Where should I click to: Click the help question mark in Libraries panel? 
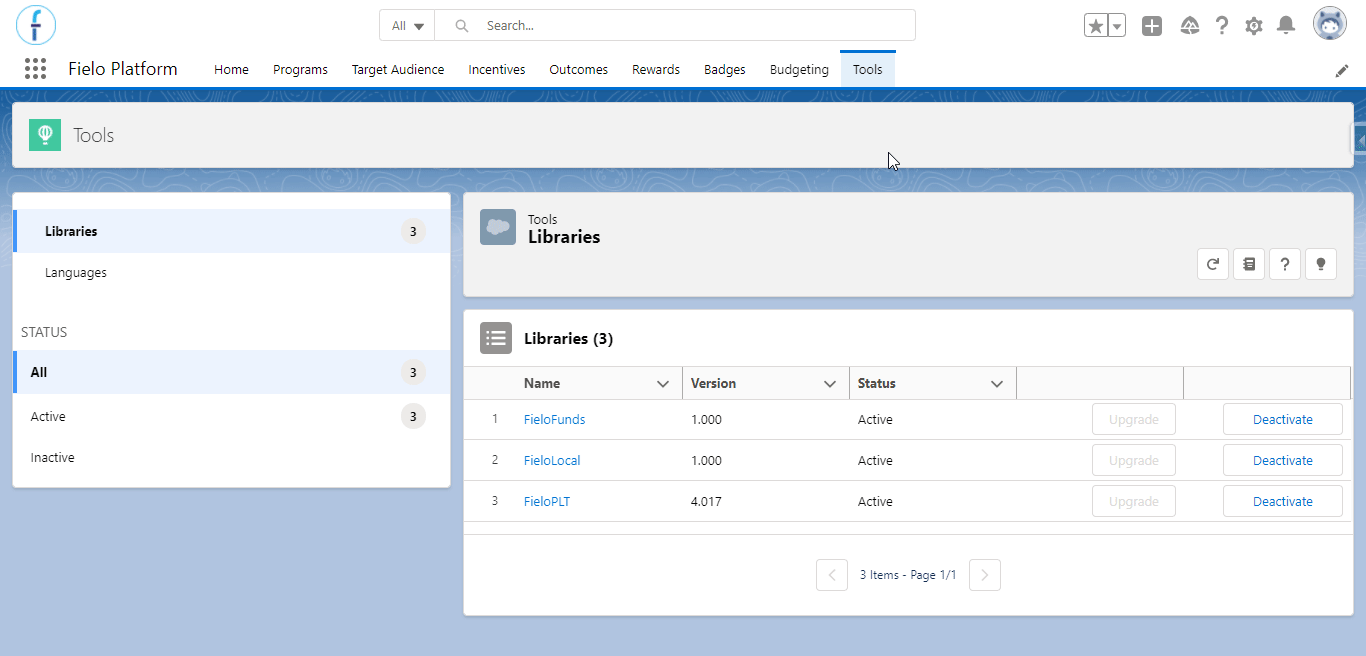(1285, 264)
